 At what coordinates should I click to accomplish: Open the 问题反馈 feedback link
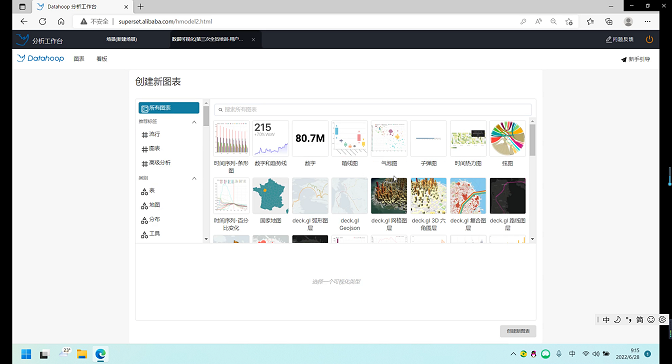coord(619,39)
